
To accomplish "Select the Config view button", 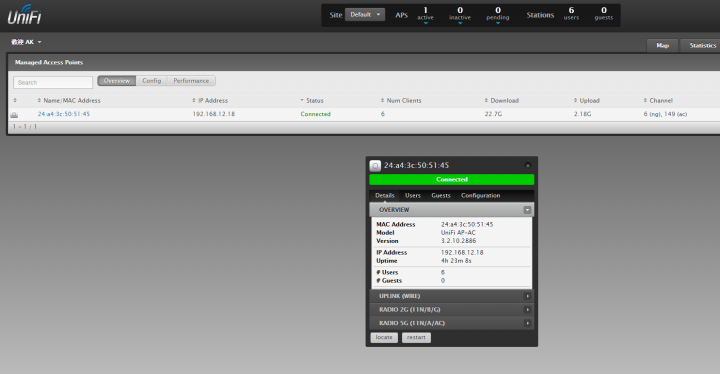I will click(152, 81).
